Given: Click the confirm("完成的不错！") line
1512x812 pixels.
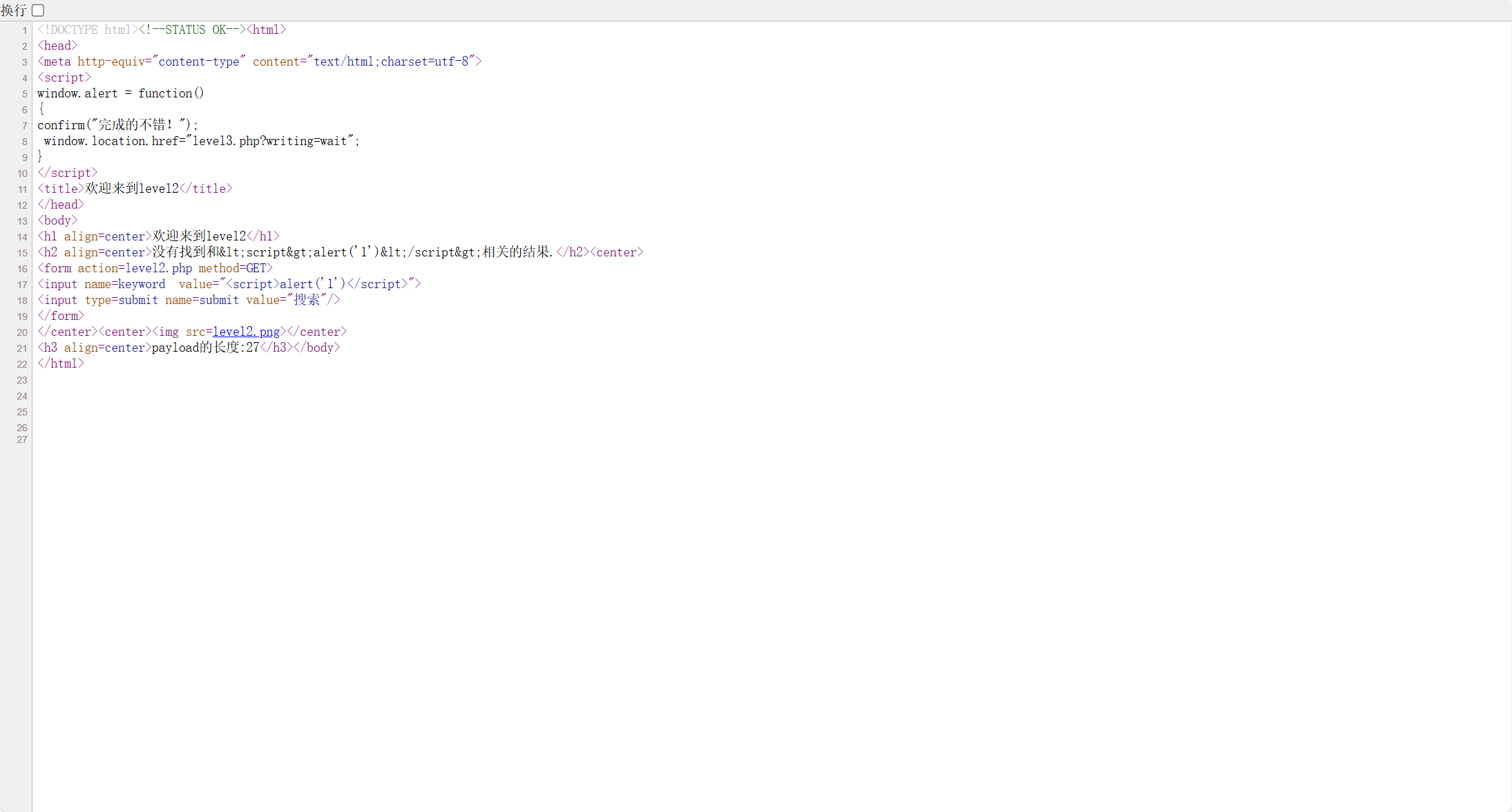Looking at the screenshot, I should click(117, 125).
